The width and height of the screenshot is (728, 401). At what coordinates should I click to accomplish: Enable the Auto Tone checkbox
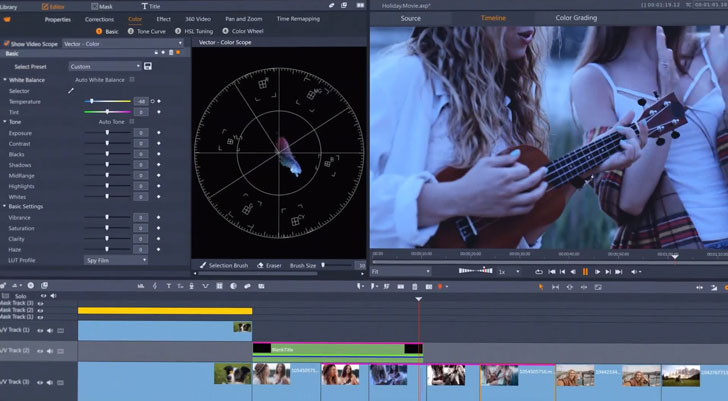(131, 122)
